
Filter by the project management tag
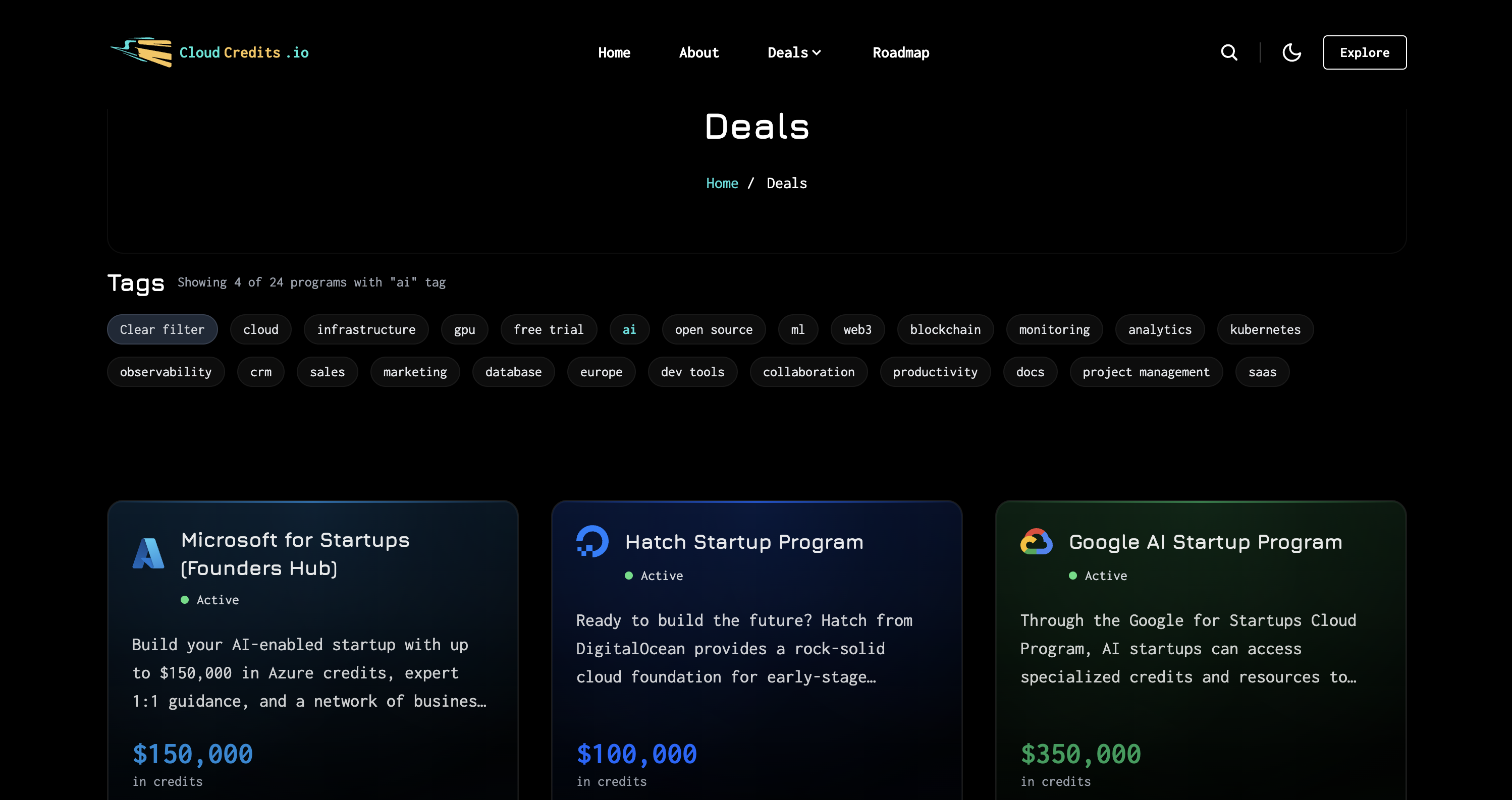point(1146,372)
